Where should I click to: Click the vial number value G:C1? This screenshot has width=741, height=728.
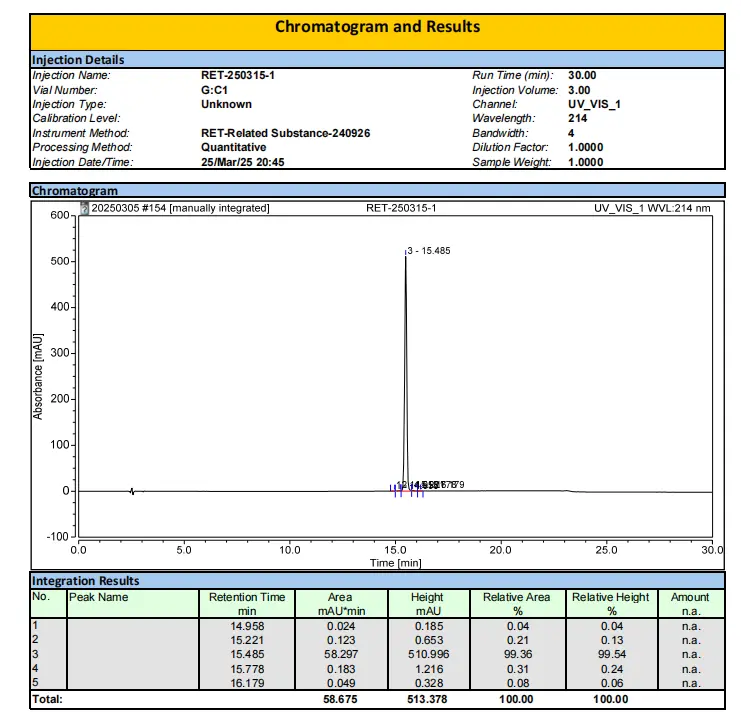[x=214, y=89]
